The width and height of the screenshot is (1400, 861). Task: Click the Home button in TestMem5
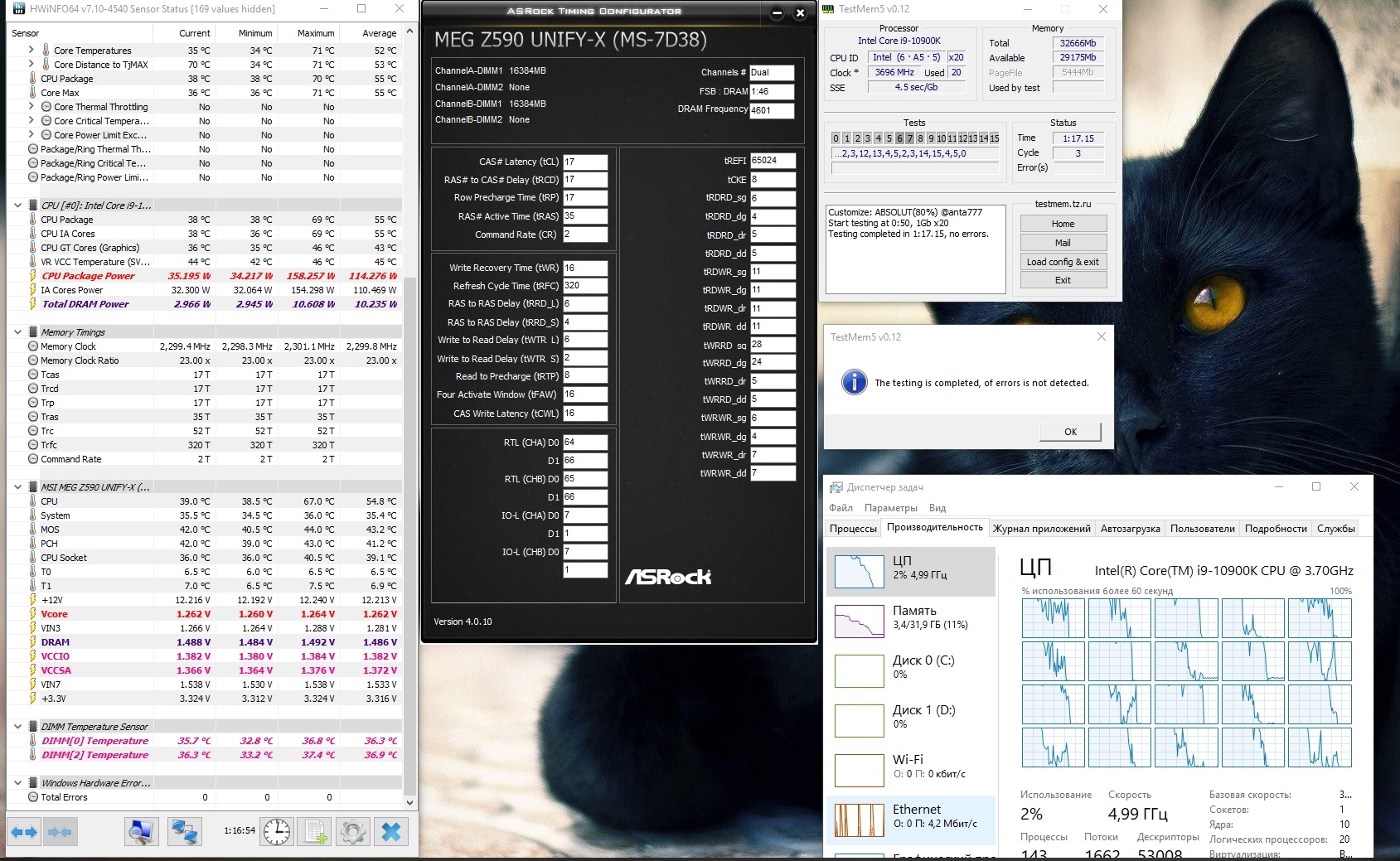[x=1063, y=224]
